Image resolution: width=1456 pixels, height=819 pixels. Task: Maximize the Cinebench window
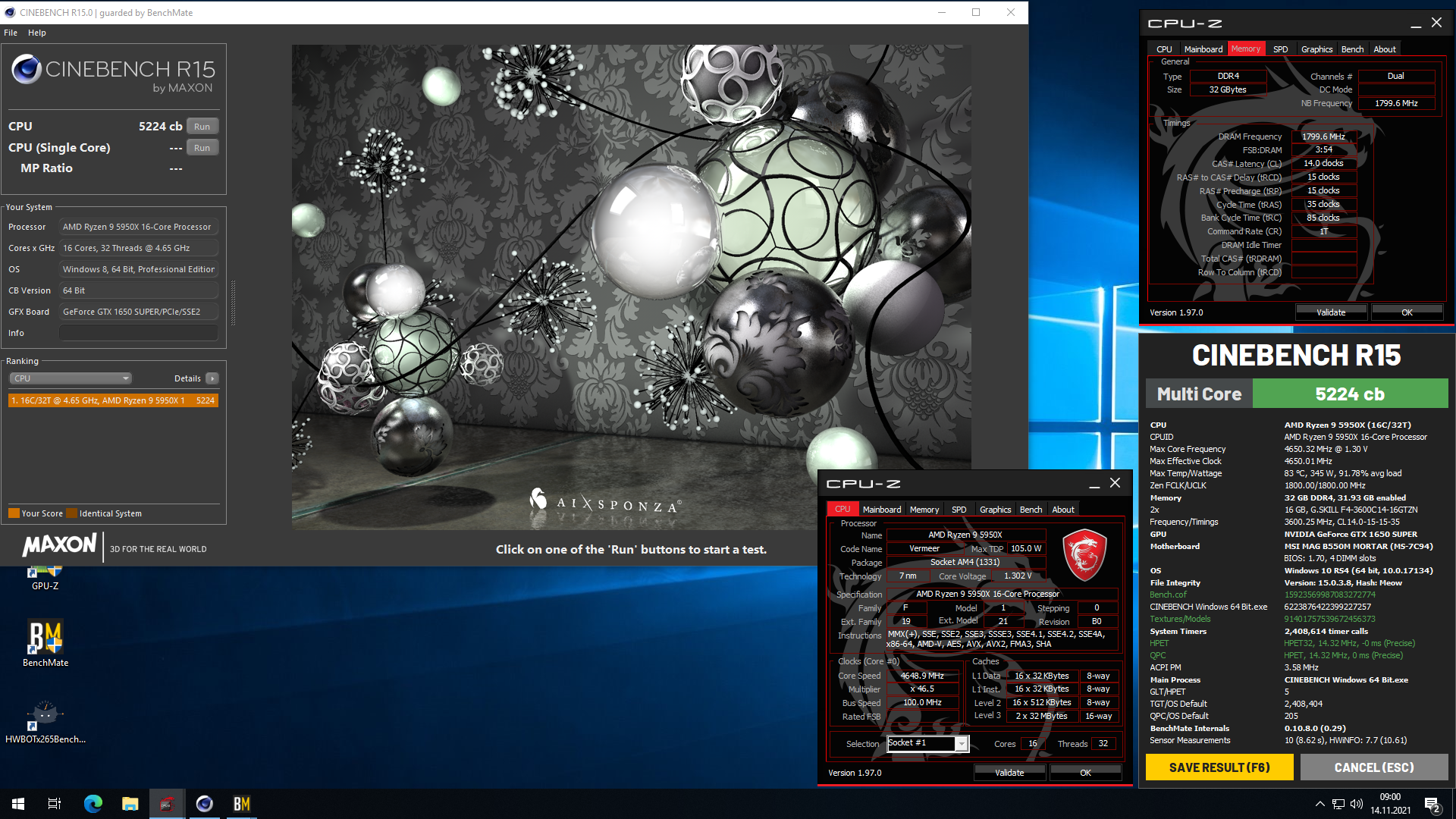click(x=976, y=12)
